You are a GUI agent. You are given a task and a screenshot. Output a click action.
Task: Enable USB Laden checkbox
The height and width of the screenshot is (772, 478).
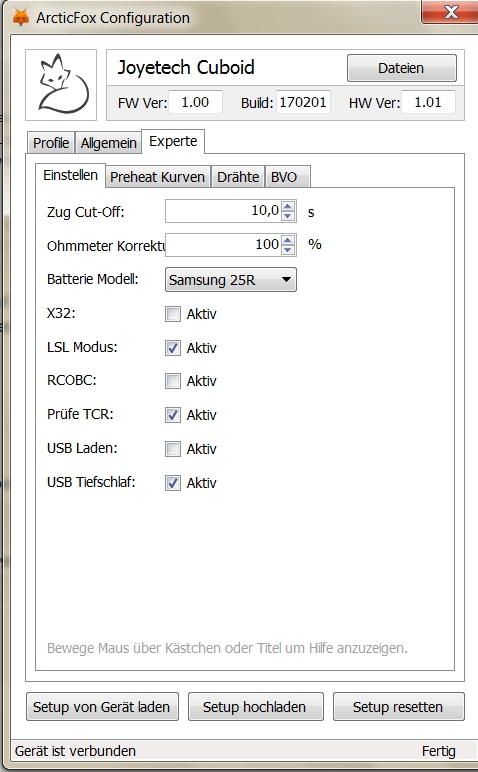[x=173, y=449]
